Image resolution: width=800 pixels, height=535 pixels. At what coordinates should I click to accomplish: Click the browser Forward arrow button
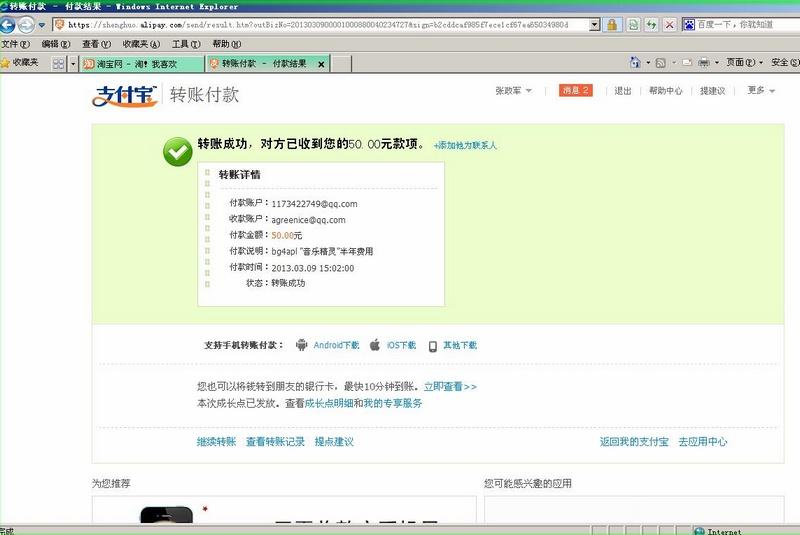[26, 24]
